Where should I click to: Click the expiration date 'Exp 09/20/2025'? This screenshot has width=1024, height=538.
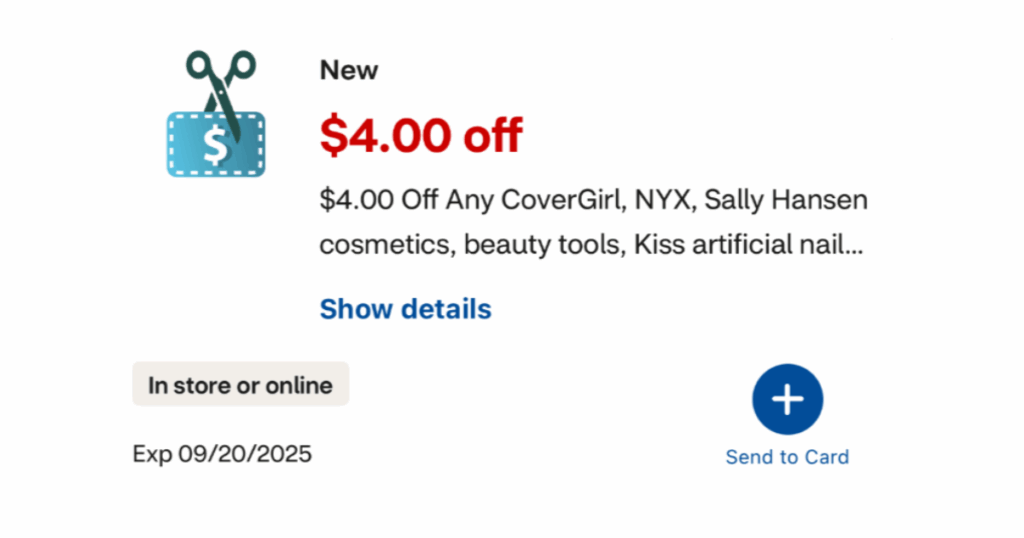click(x=222, y=454)
